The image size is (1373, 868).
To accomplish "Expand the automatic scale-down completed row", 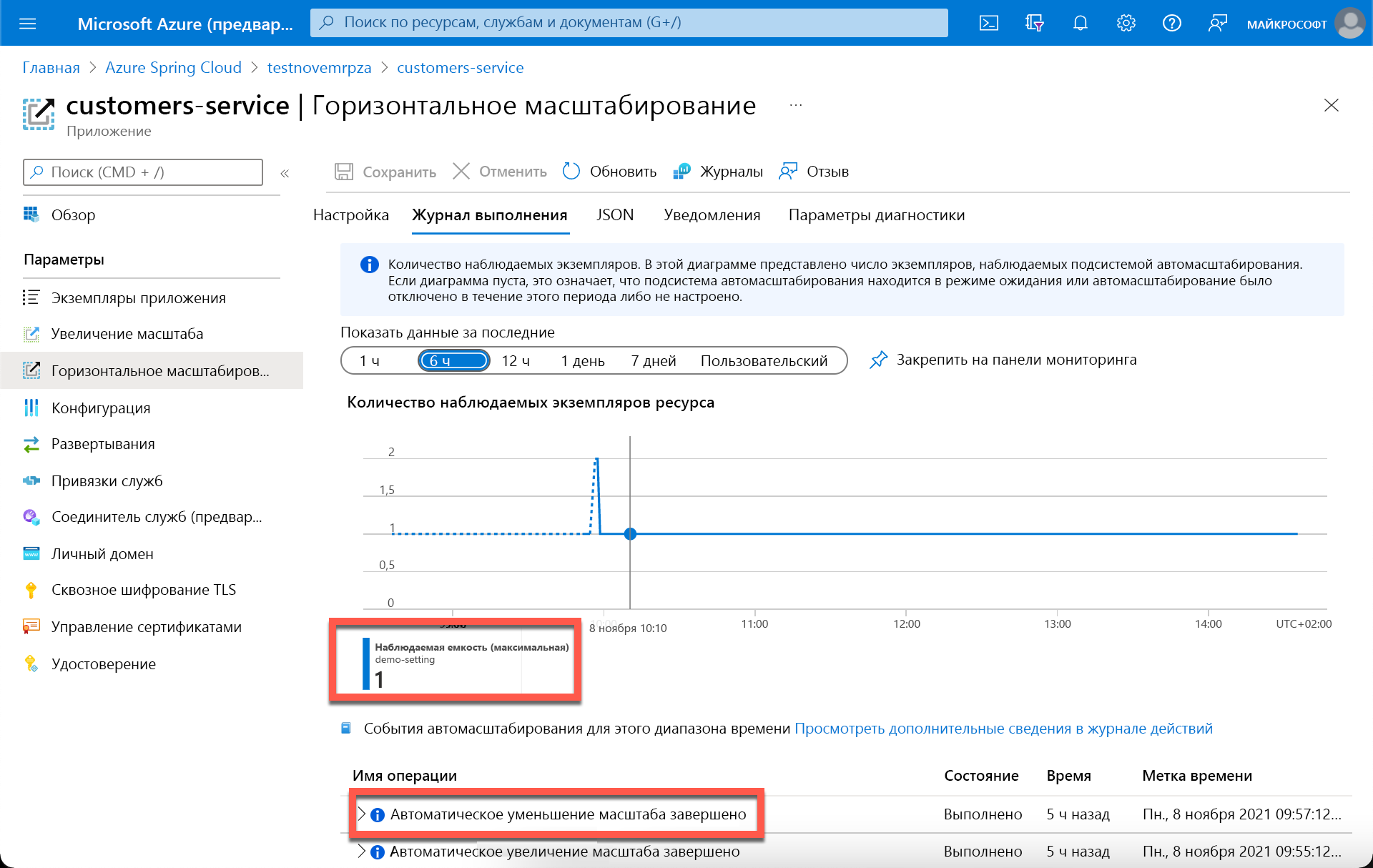I will 362,814.
